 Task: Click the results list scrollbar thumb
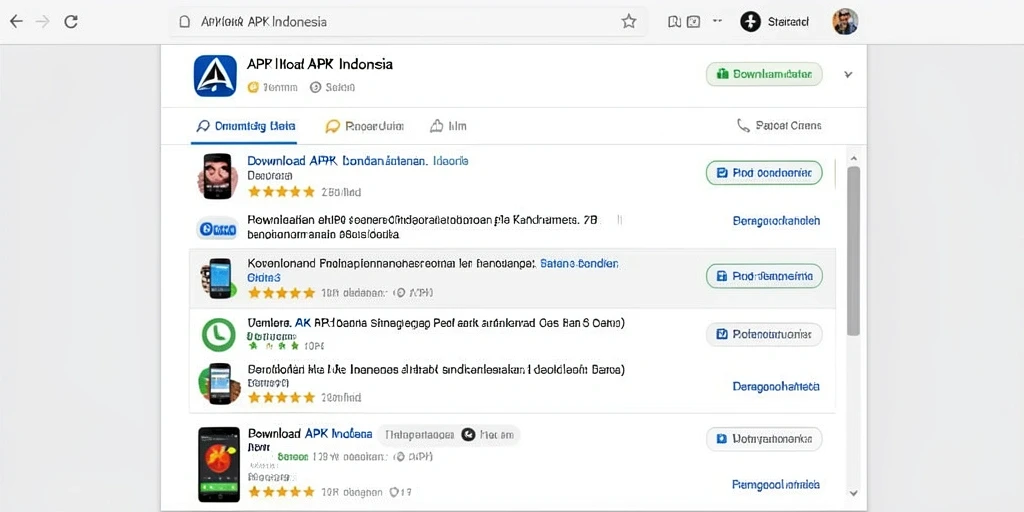click(854, 251)
